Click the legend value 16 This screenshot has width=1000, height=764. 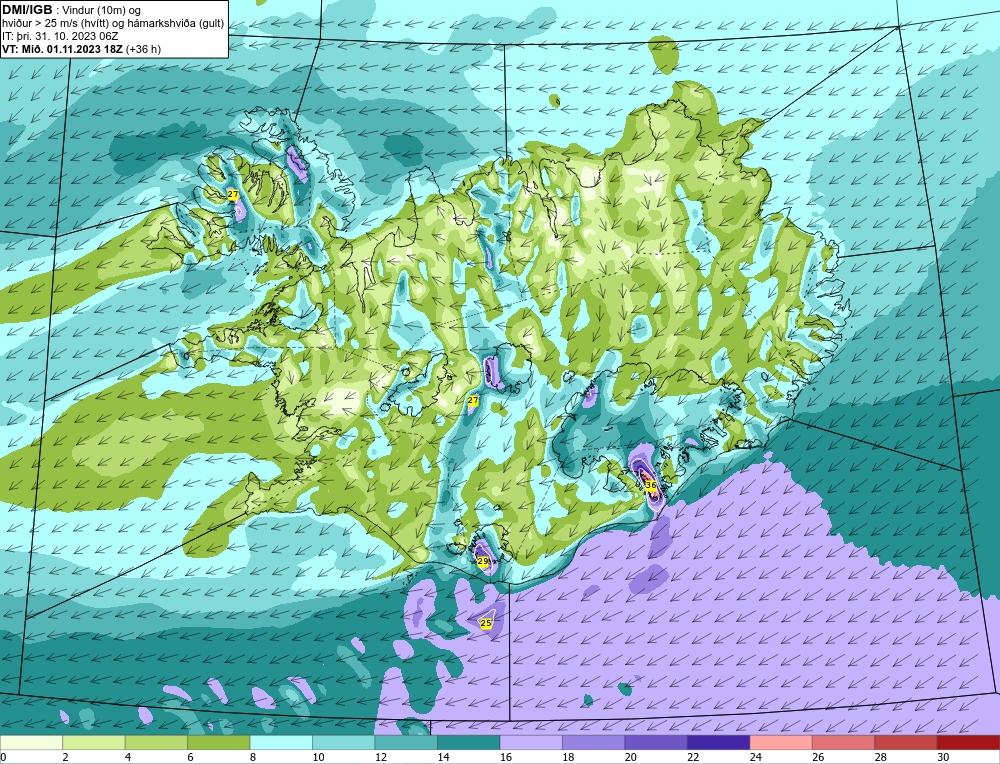505,757
